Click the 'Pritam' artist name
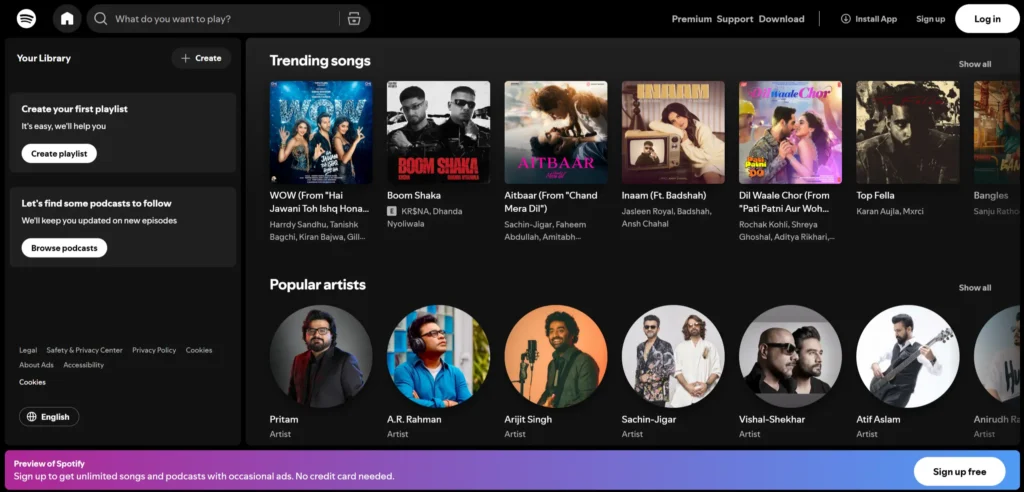The height and width of the screenshot is (492, 1024). (x=284, y=419)
